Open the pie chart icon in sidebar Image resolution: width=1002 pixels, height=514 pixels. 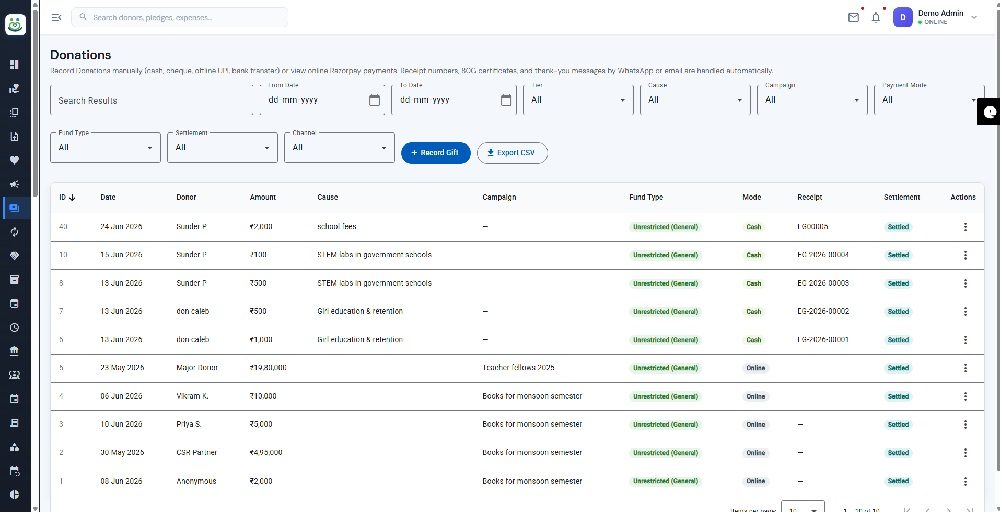[15, 495]
